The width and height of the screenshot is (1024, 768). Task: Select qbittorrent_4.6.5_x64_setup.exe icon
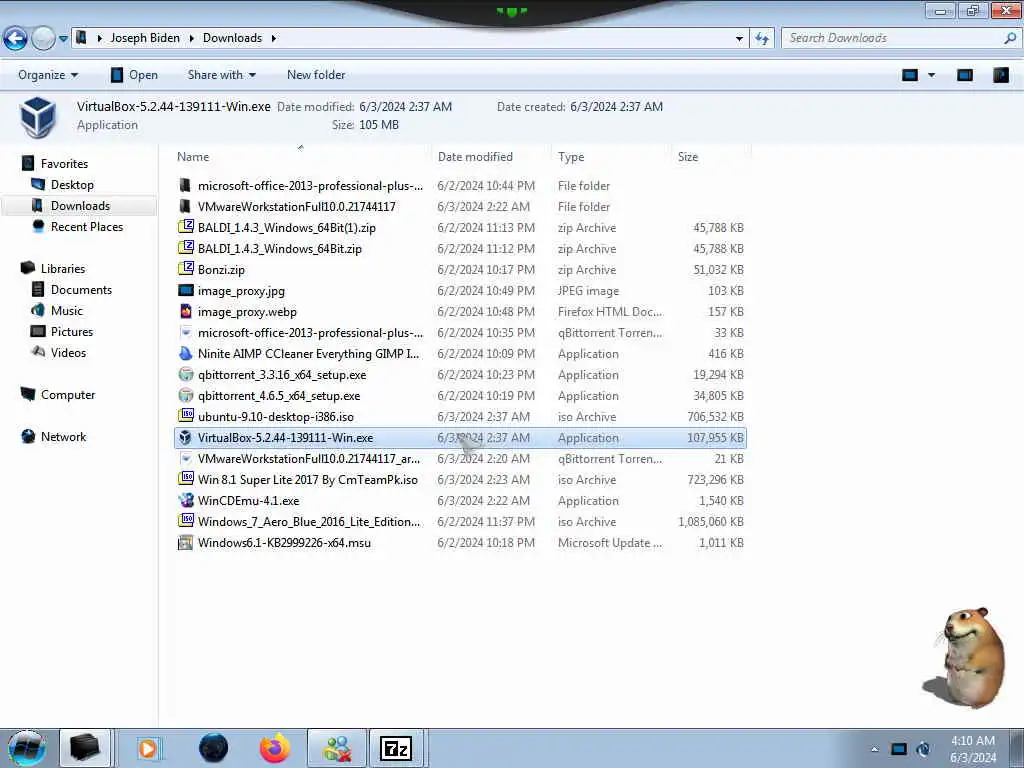pyautogui.click(x=185, y=396)
